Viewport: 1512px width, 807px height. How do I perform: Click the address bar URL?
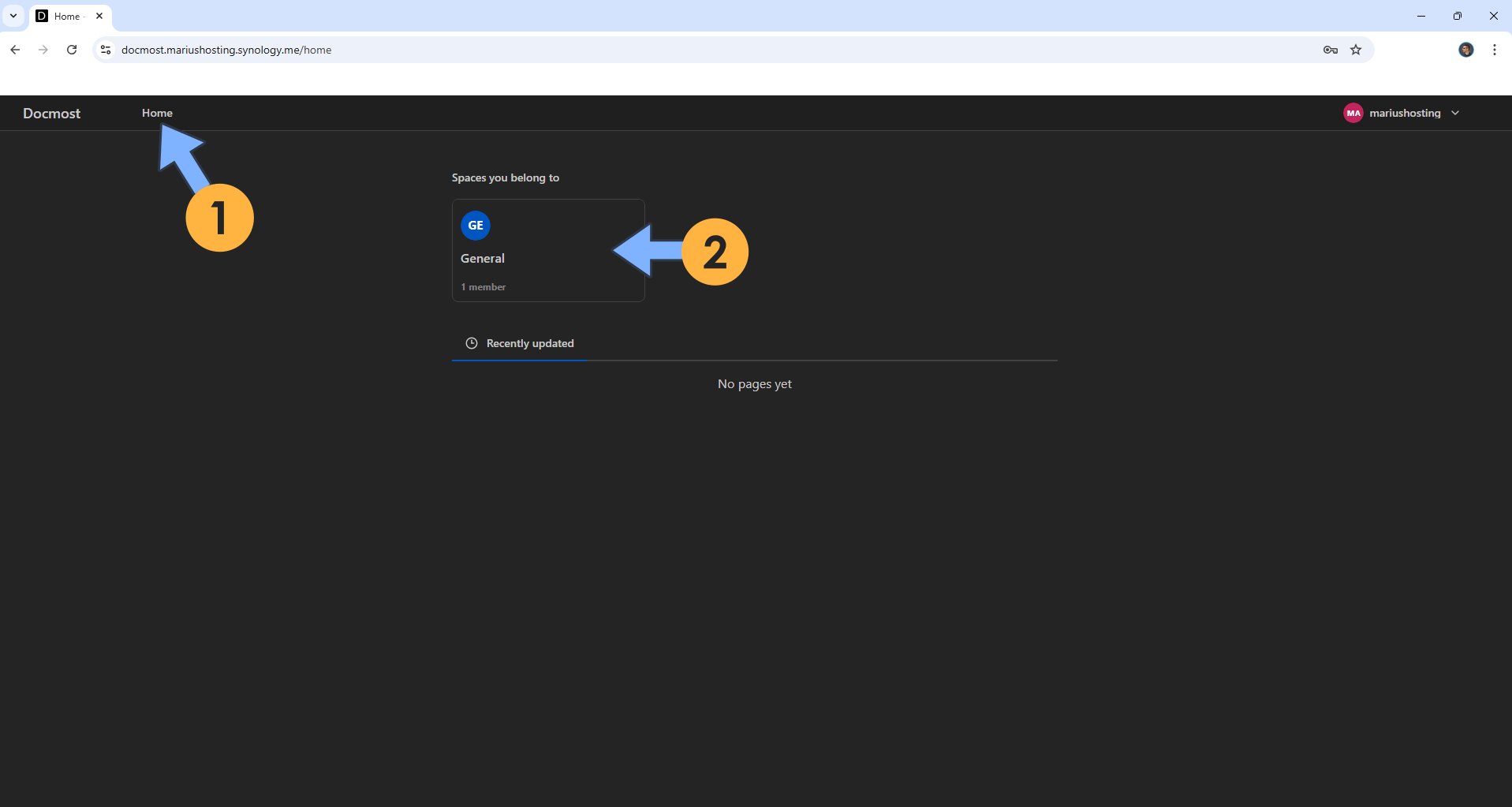(226, 50)
